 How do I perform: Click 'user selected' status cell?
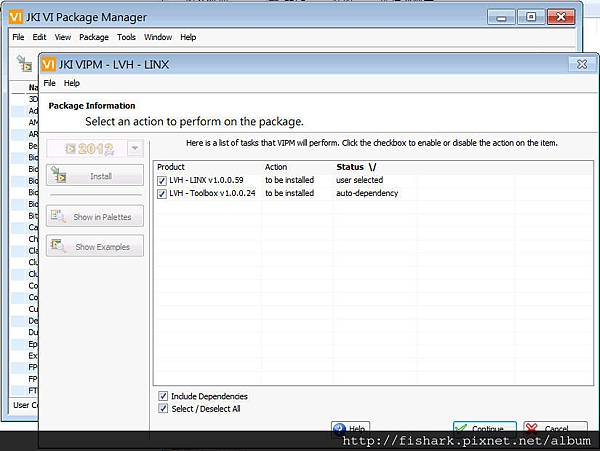359,180
